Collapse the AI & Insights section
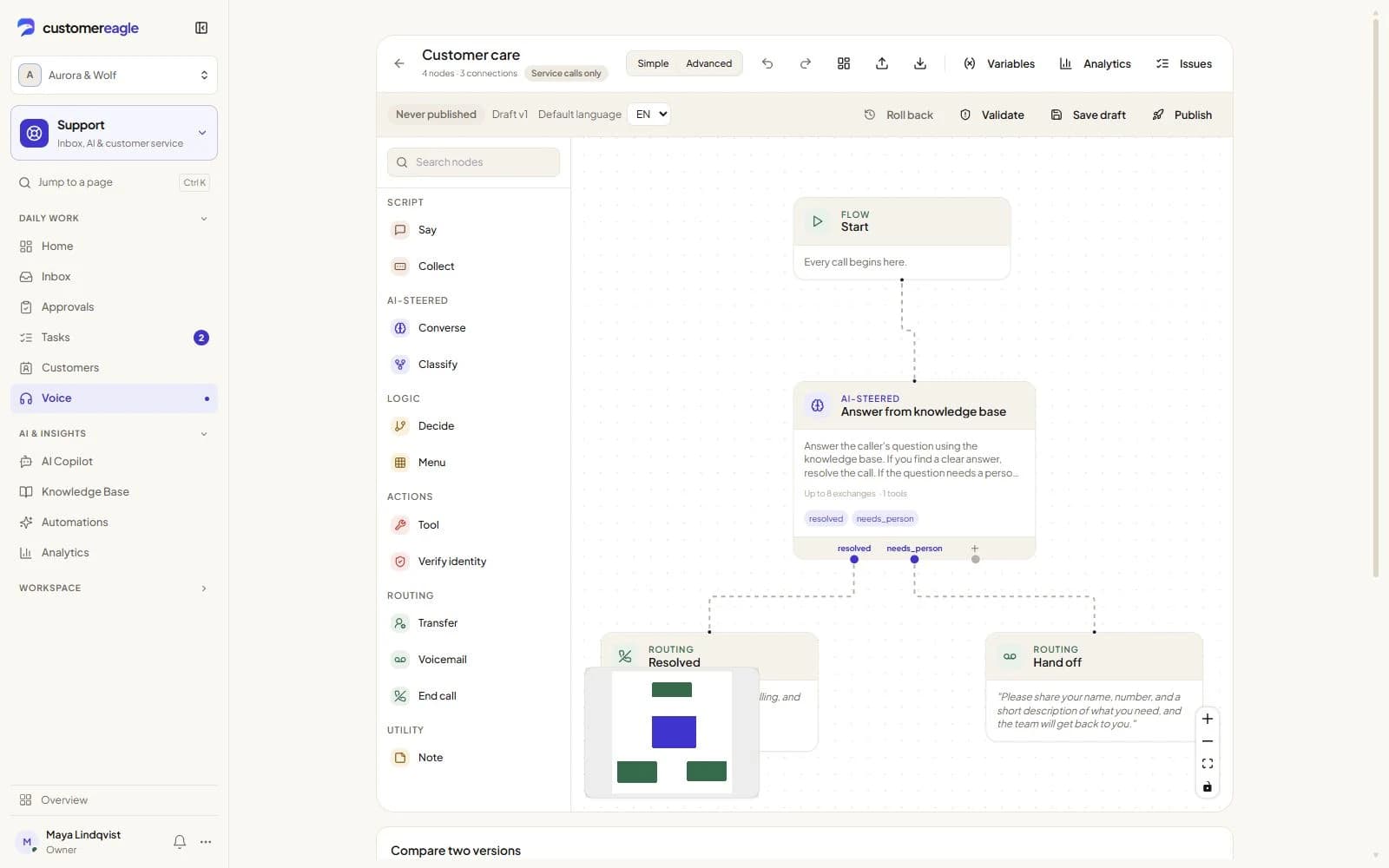The image size is (1389, 868). [114, 434]
